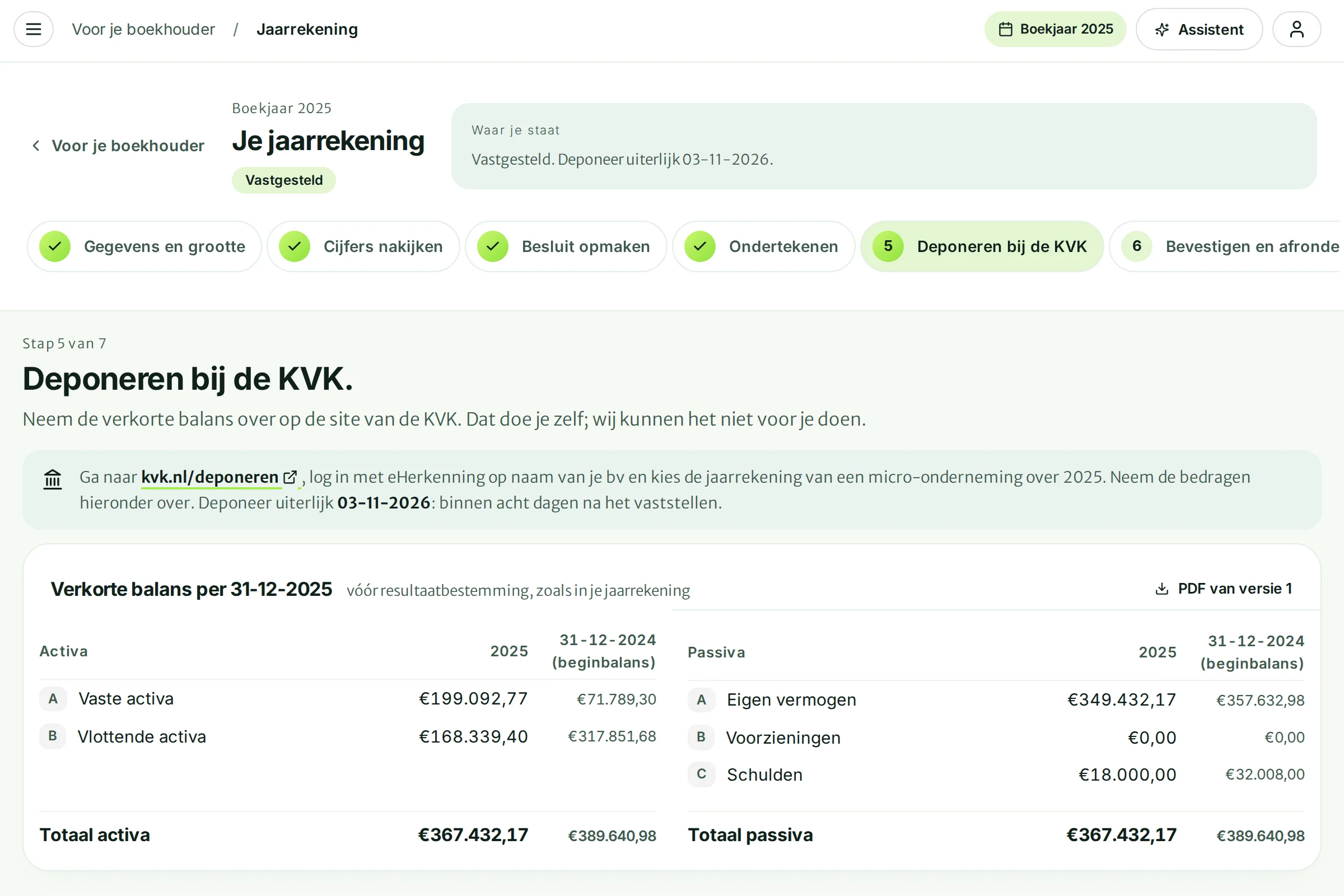Open step 'Besluit opmaken'
The width and height of the screenshot is (1344, 896).
(566, 246)
